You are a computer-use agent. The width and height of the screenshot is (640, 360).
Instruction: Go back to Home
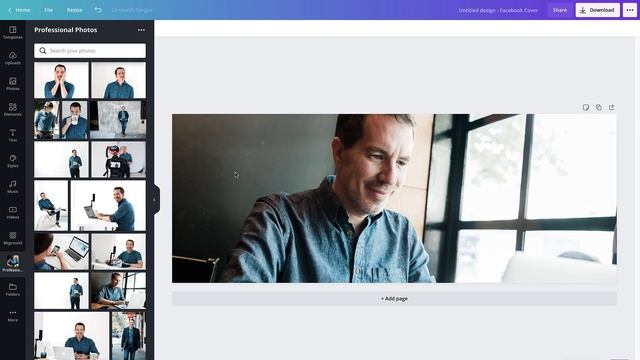tap(19, 10)
